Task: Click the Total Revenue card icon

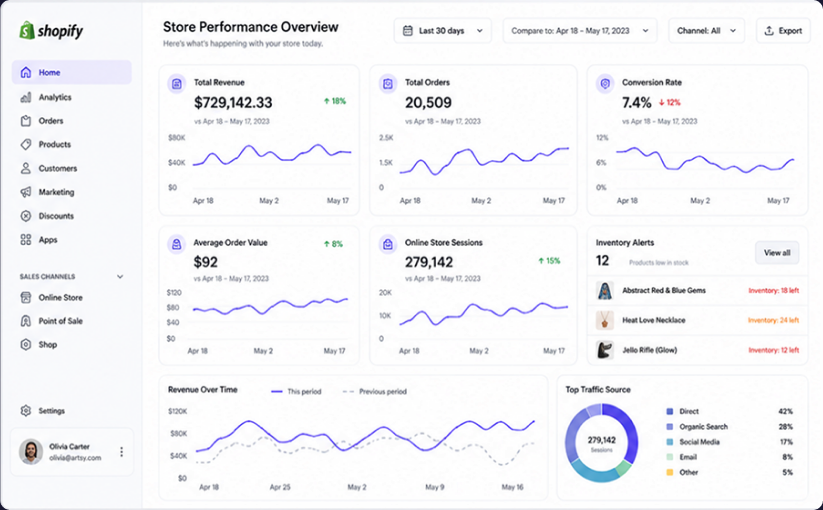Action: click(x=177, y=83)
